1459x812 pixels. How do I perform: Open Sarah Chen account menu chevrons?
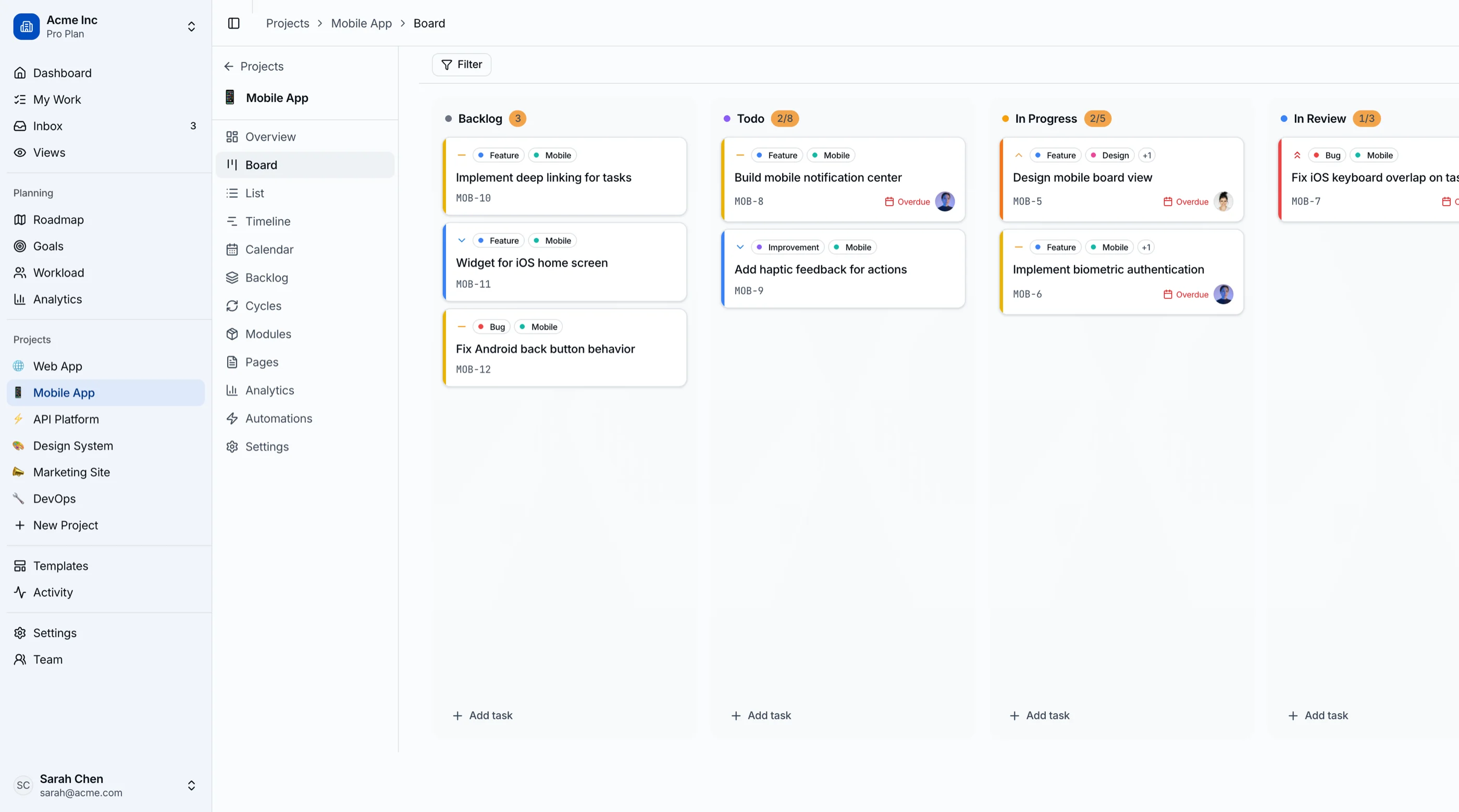tap(191, 785)
